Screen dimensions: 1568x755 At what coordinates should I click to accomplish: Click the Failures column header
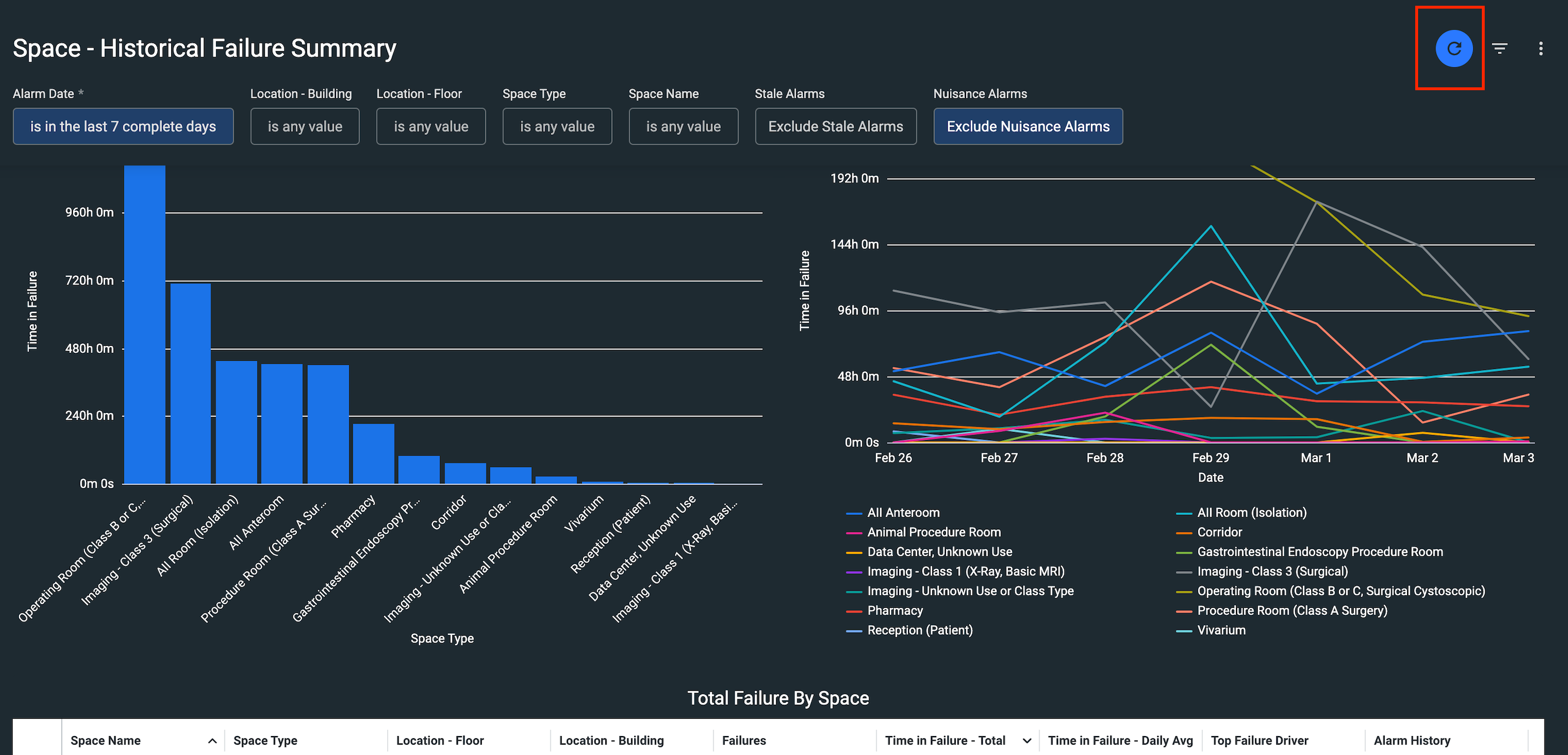[744, 741]
